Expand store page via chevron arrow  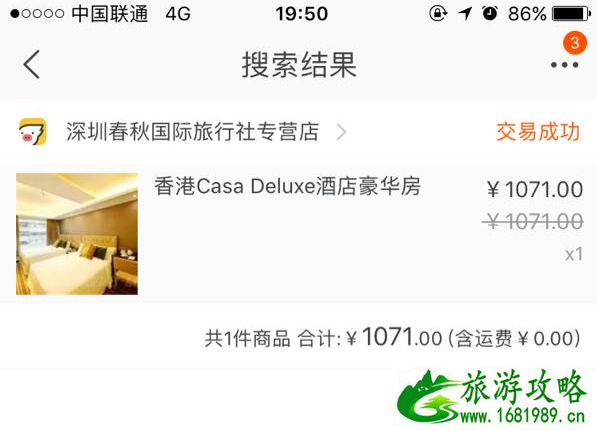[342, 132]
